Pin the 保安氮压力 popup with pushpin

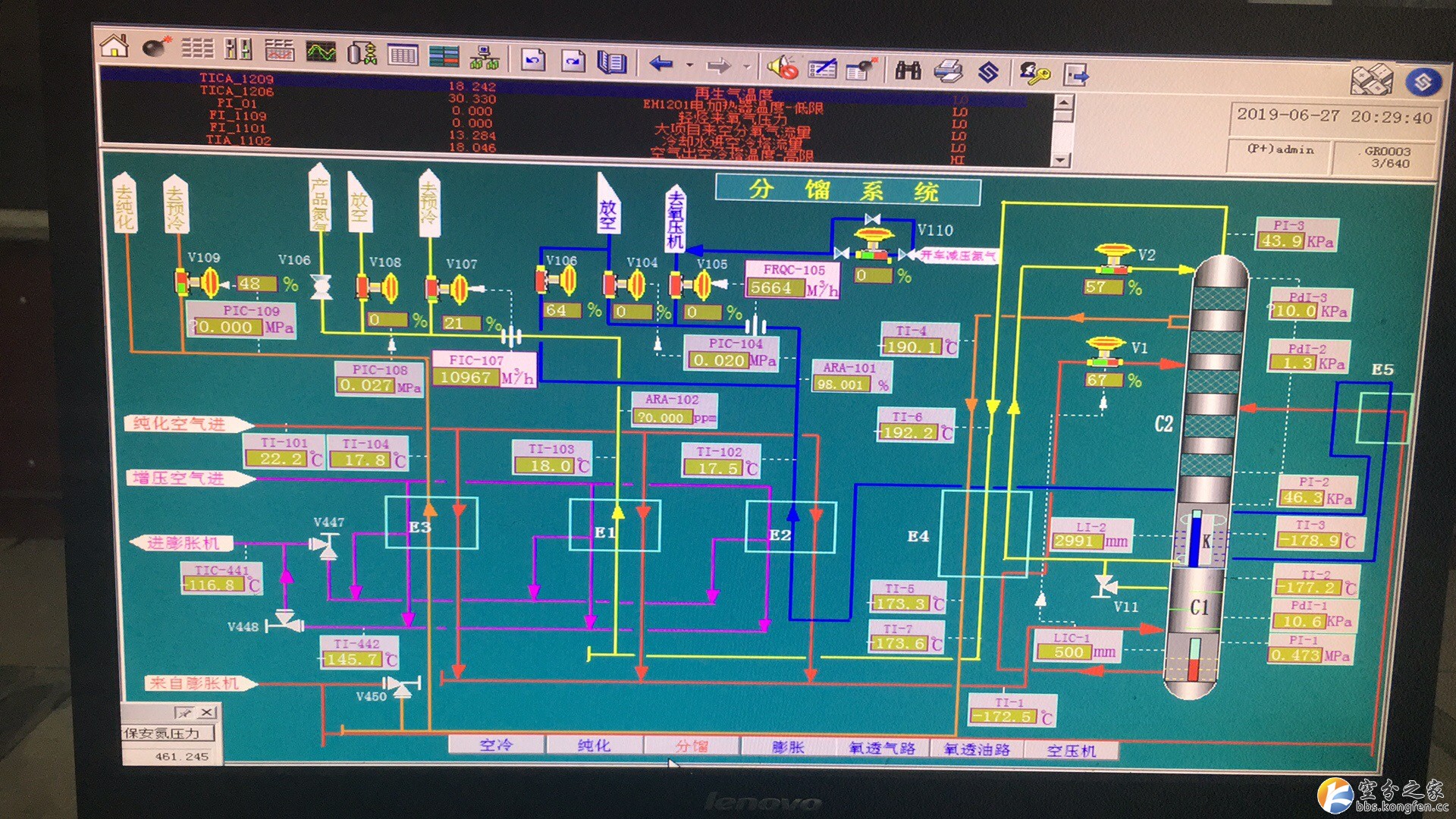click(x=184, y=712)
